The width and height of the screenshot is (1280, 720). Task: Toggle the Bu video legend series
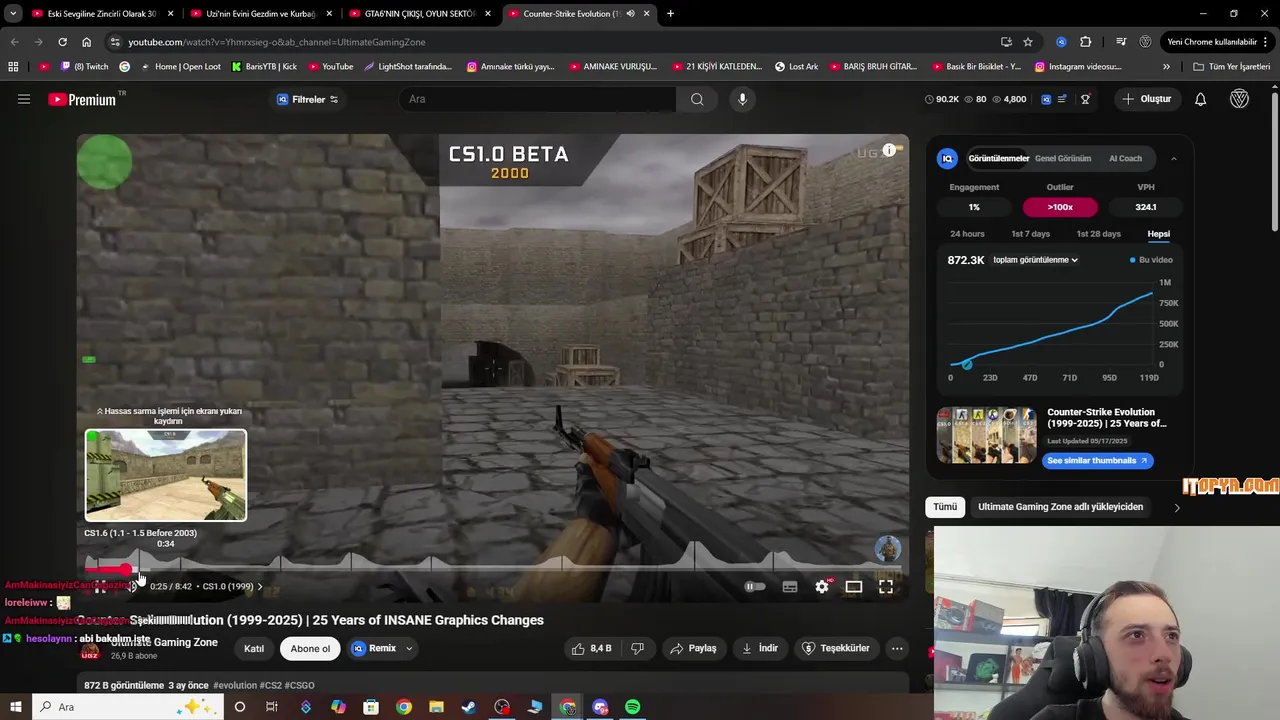tap(1151, 260)
